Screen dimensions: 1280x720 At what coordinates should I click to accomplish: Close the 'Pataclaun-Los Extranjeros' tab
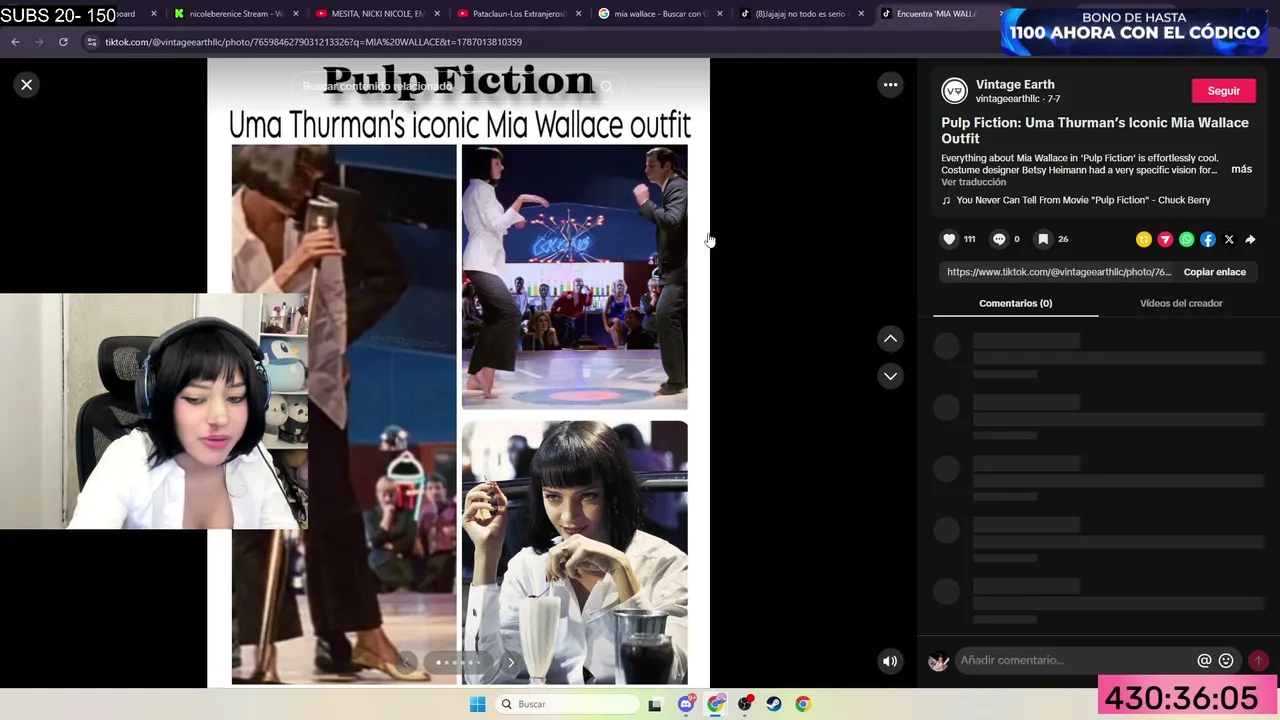578,14
